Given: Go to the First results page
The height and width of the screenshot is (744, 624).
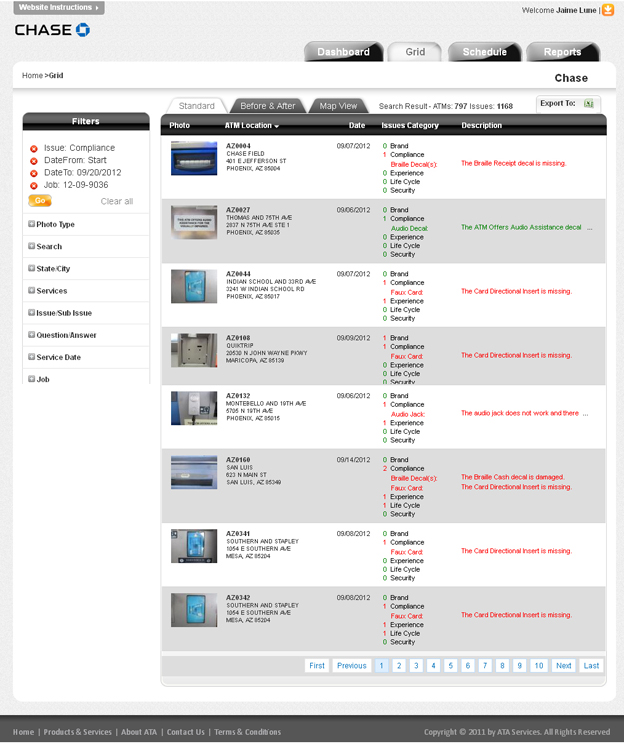Looking at the screenshot, I should pos(317,666).
